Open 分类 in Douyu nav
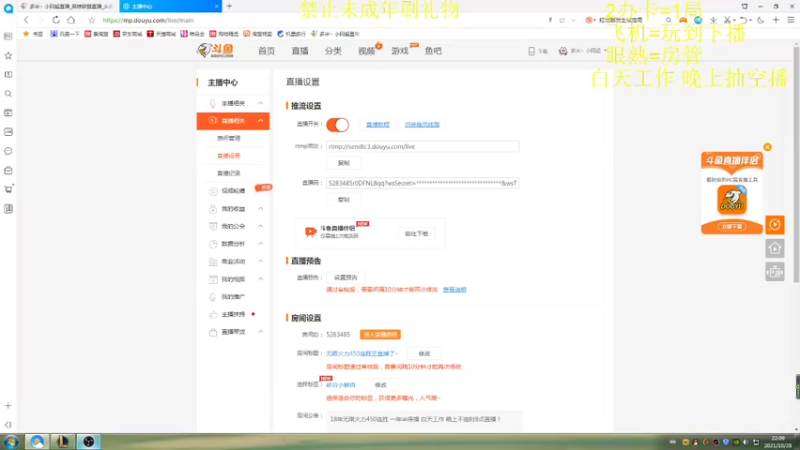The width and height of the screenshot is (800, 450). pyautogui.click(x=333, y=51)
